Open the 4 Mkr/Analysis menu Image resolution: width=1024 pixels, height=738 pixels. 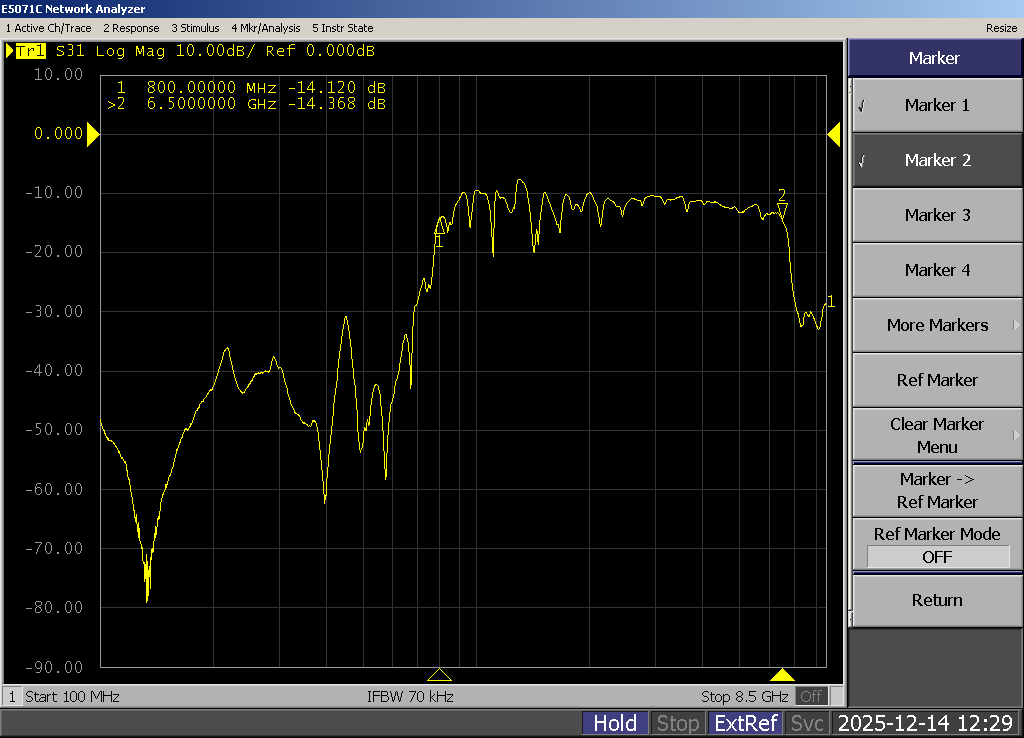(265, 28)
